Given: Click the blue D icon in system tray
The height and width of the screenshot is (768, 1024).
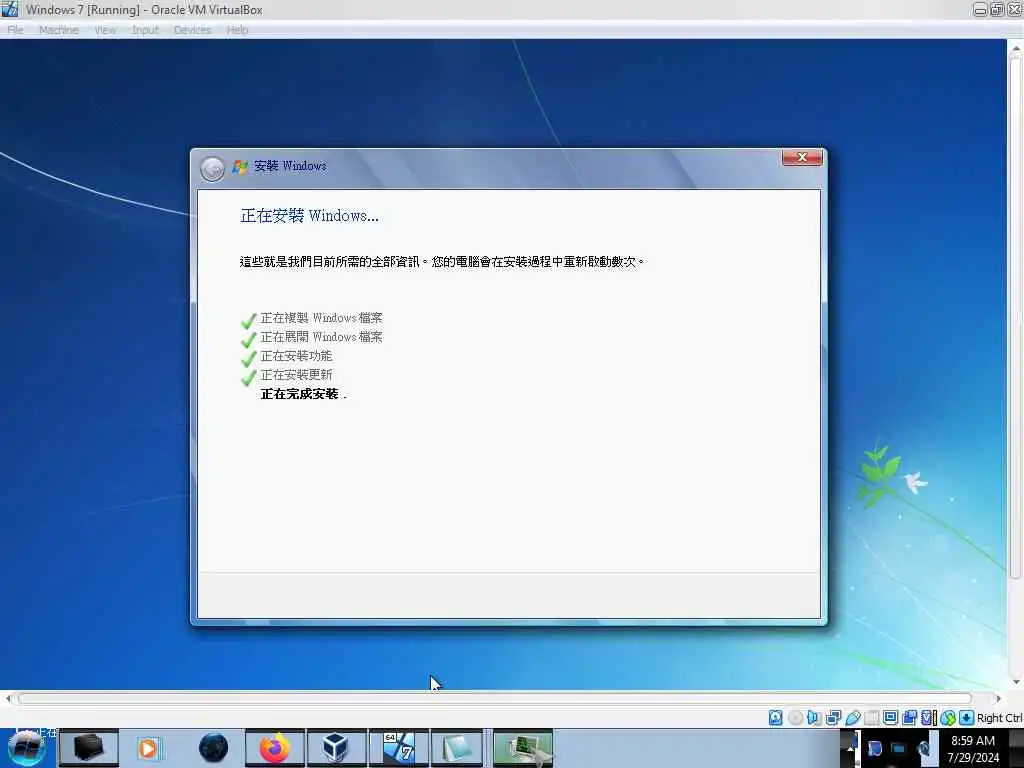Looking at the screenshot, I should (x=875, y=748).
